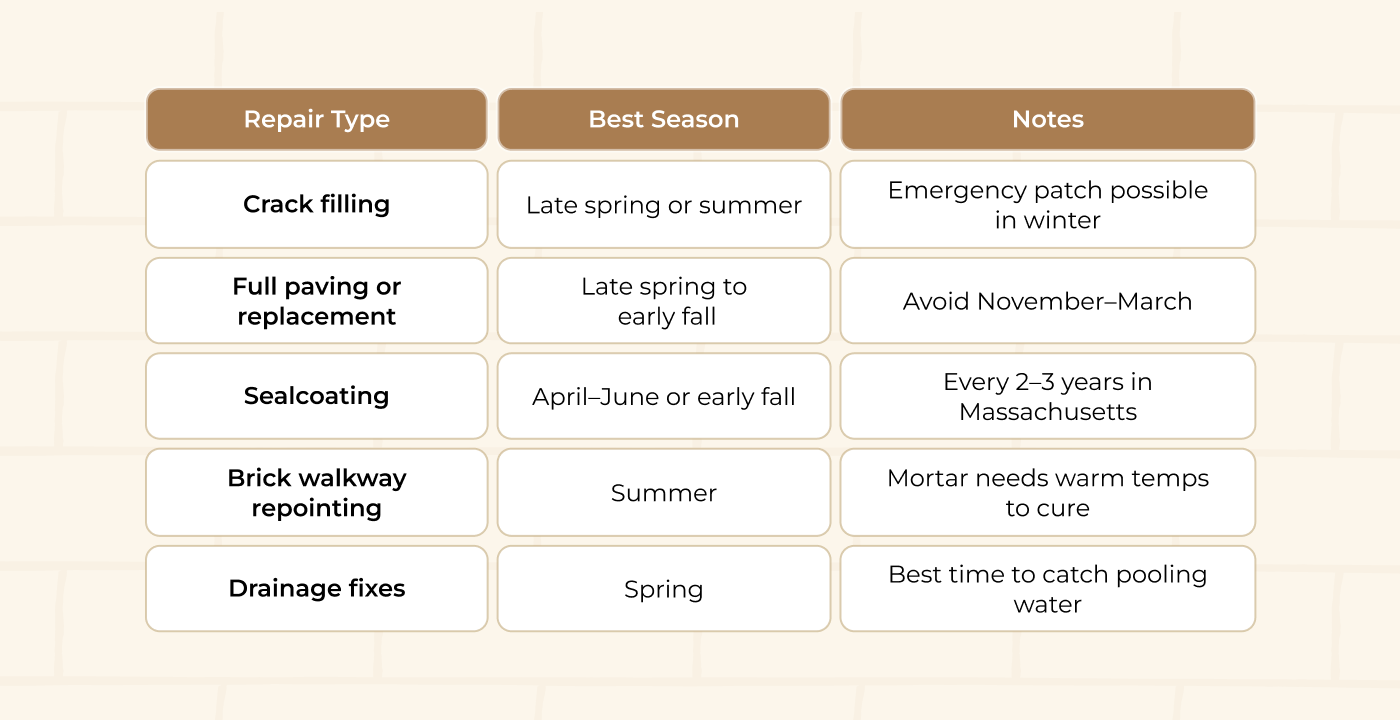Image resolution: width=1400 pixels, height=720 pixels.
Task: Select the Crack filling row label
Action: (x=316, y=204)
